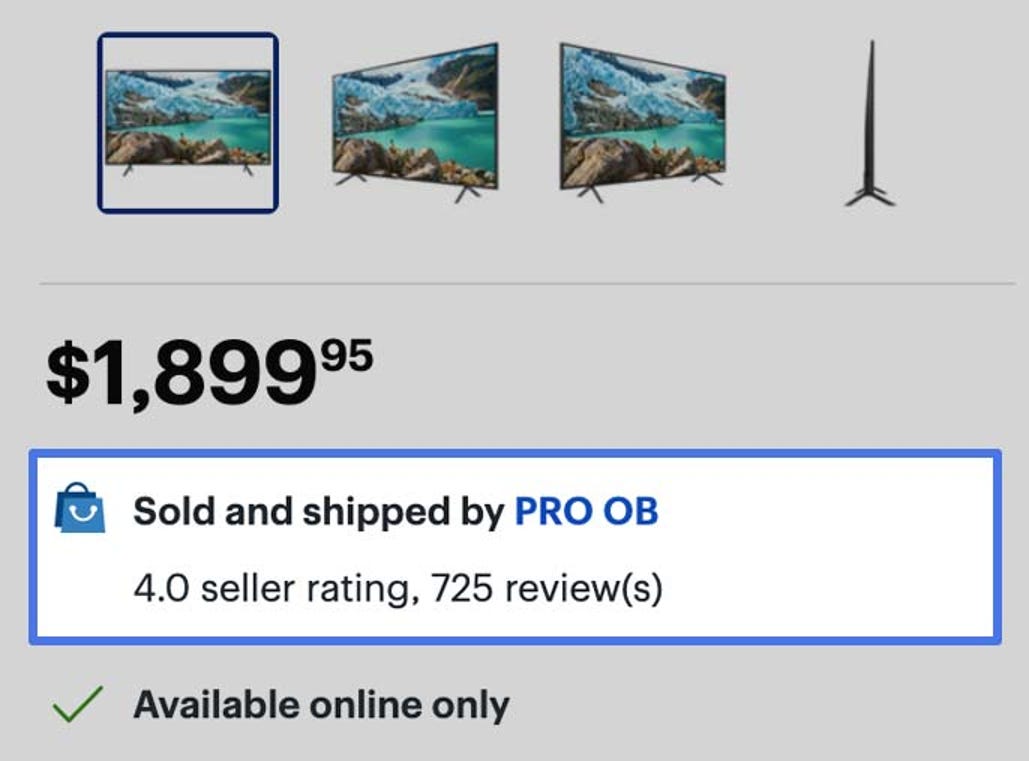
Task: Click the Sold and shipped by label
Action: (x=318, y=512)
